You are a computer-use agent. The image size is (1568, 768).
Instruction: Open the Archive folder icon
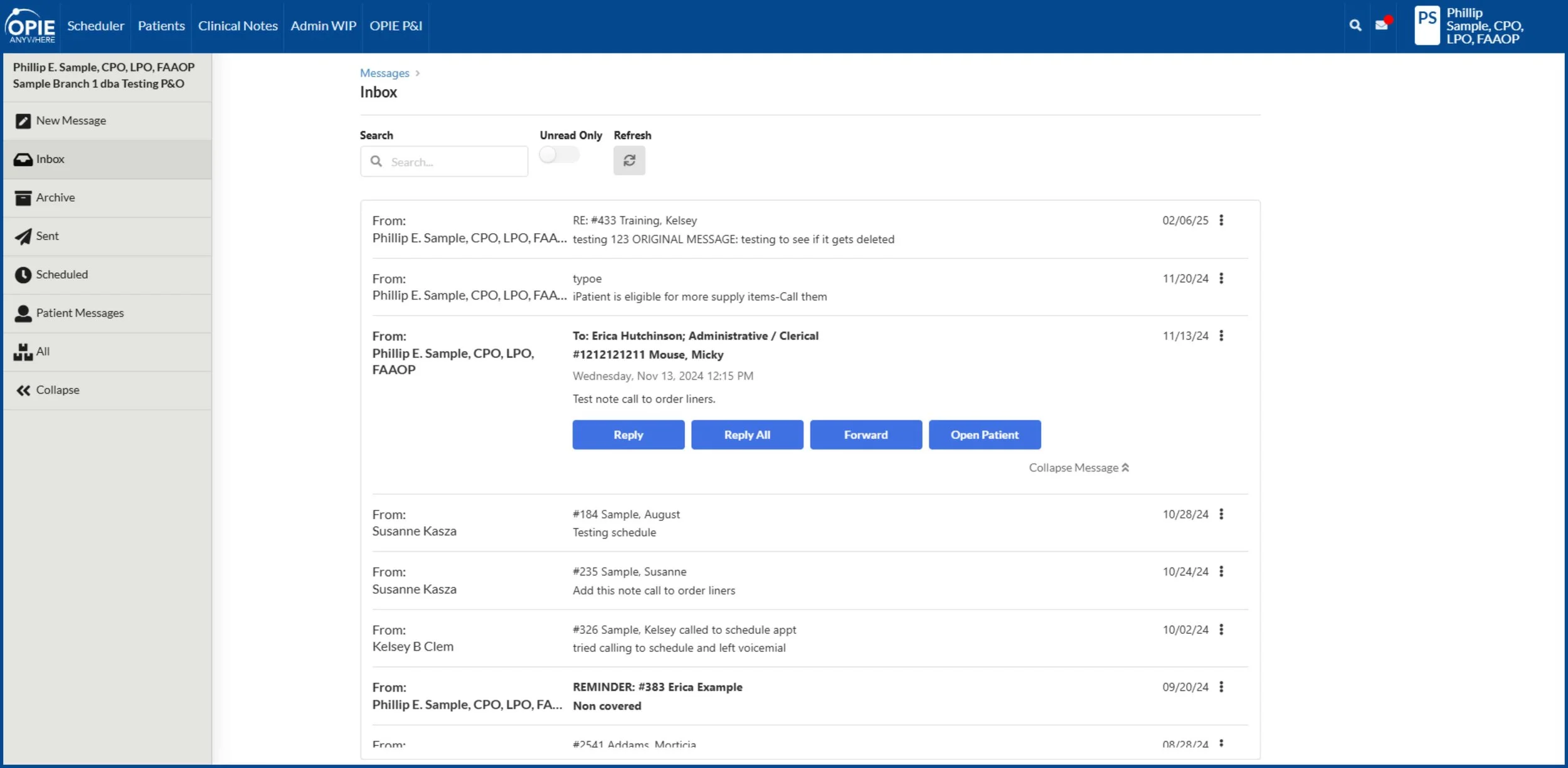[x=23, y=198]
